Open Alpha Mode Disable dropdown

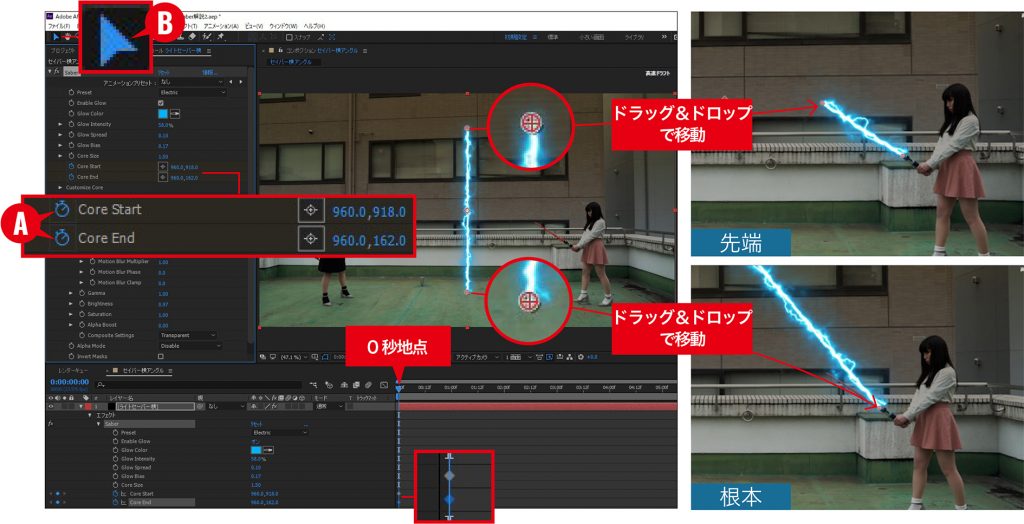190,346
